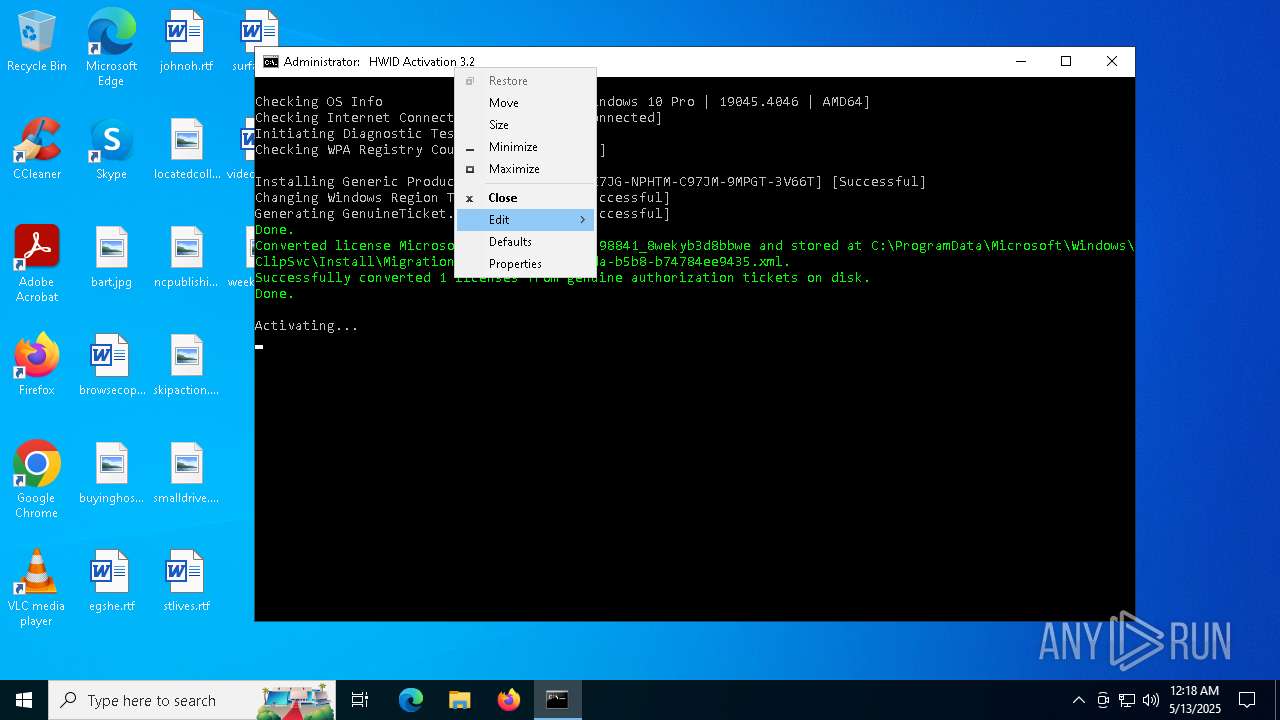
Task: Click the 'Successfully converted 1 licenses' line
Action: click(562, 278)
